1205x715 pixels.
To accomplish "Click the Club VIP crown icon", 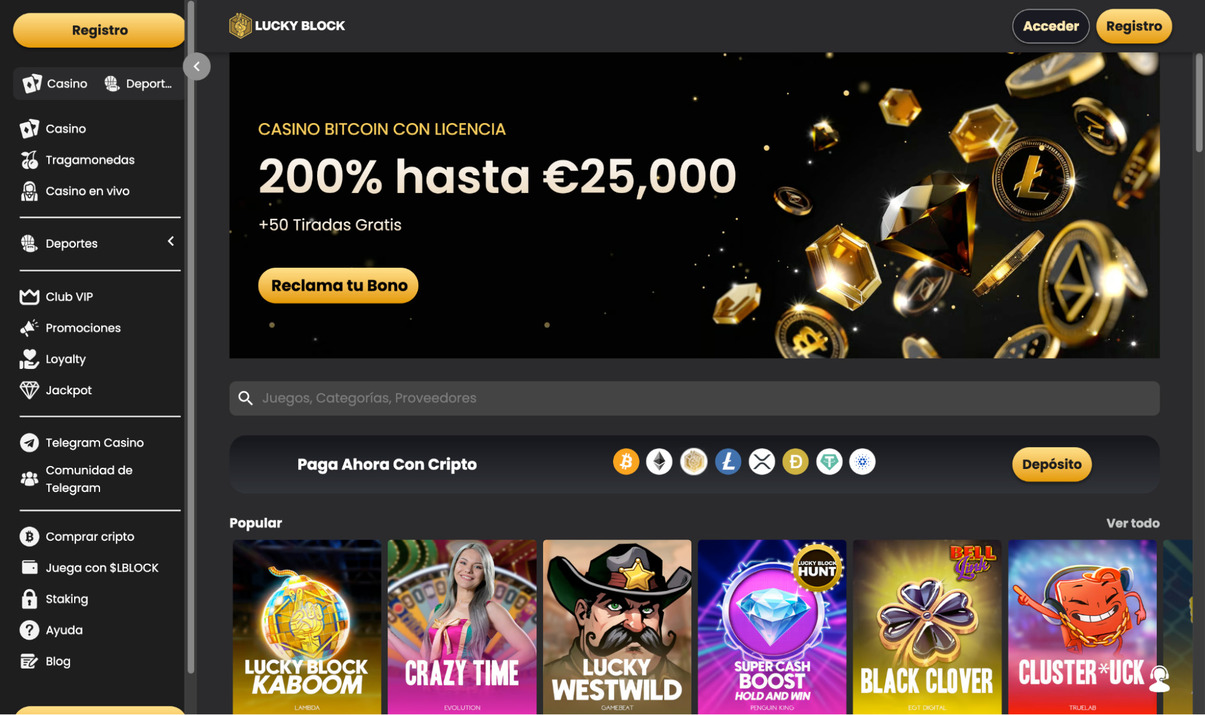I will (x=29, y=297).
